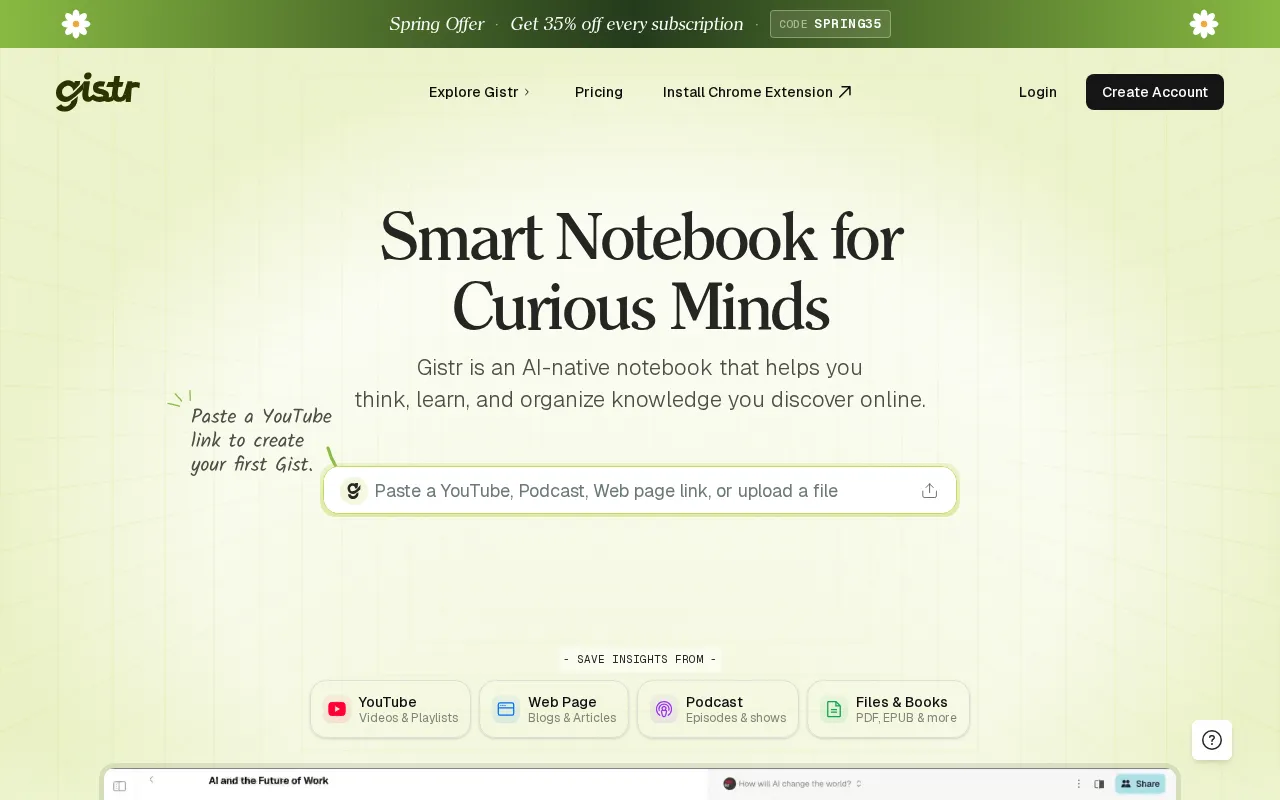This screenshot has width=1280, height=800.
Task: Click the purple Podcast icon
Action: click(x=664, y=709)
